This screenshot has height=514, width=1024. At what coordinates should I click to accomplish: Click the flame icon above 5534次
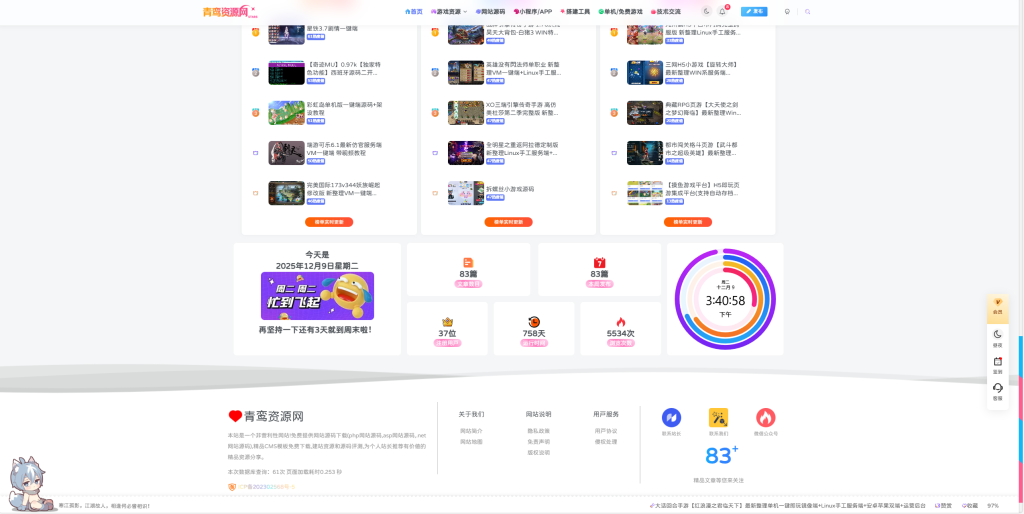[620, 322]
